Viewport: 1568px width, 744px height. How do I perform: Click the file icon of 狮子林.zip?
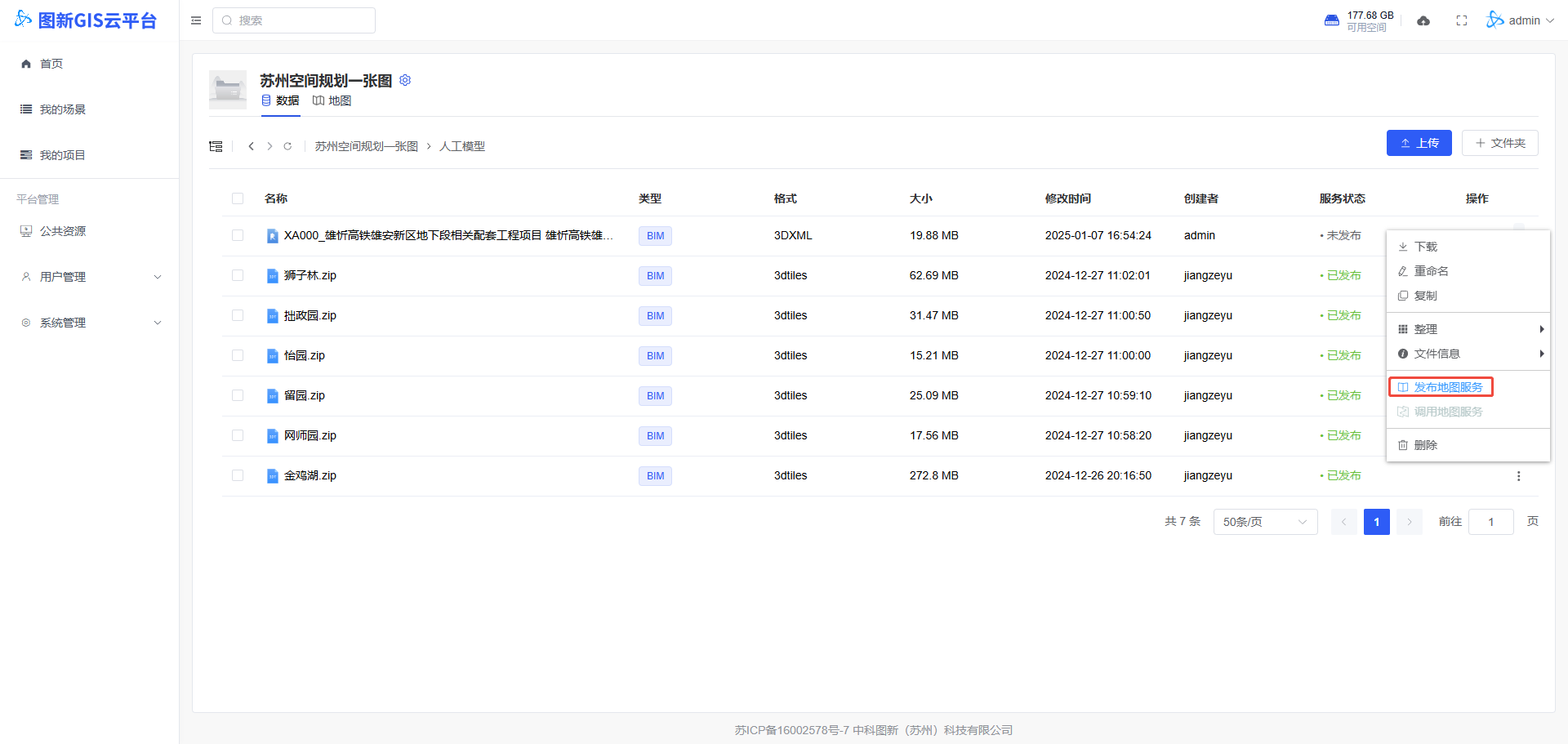pyautogui.click(x=273, y=276)
